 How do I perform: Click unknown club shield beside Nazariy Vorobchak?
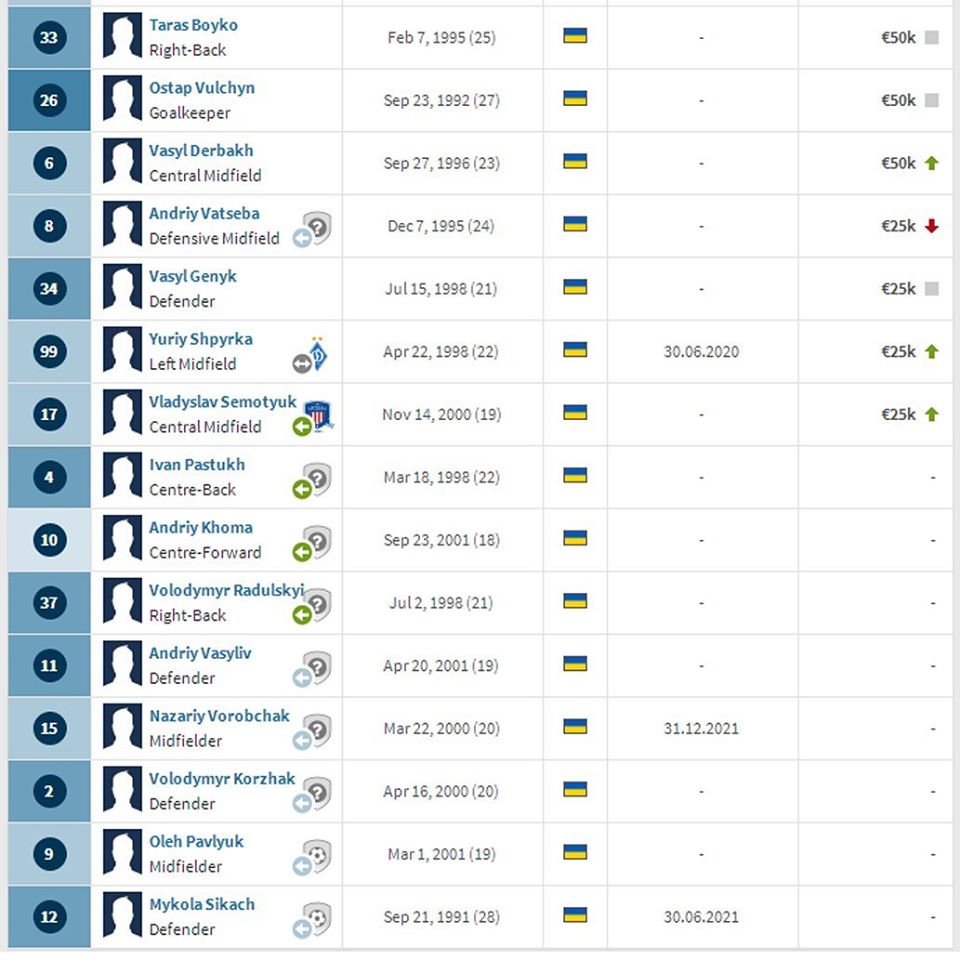click(x=318, y=729)
